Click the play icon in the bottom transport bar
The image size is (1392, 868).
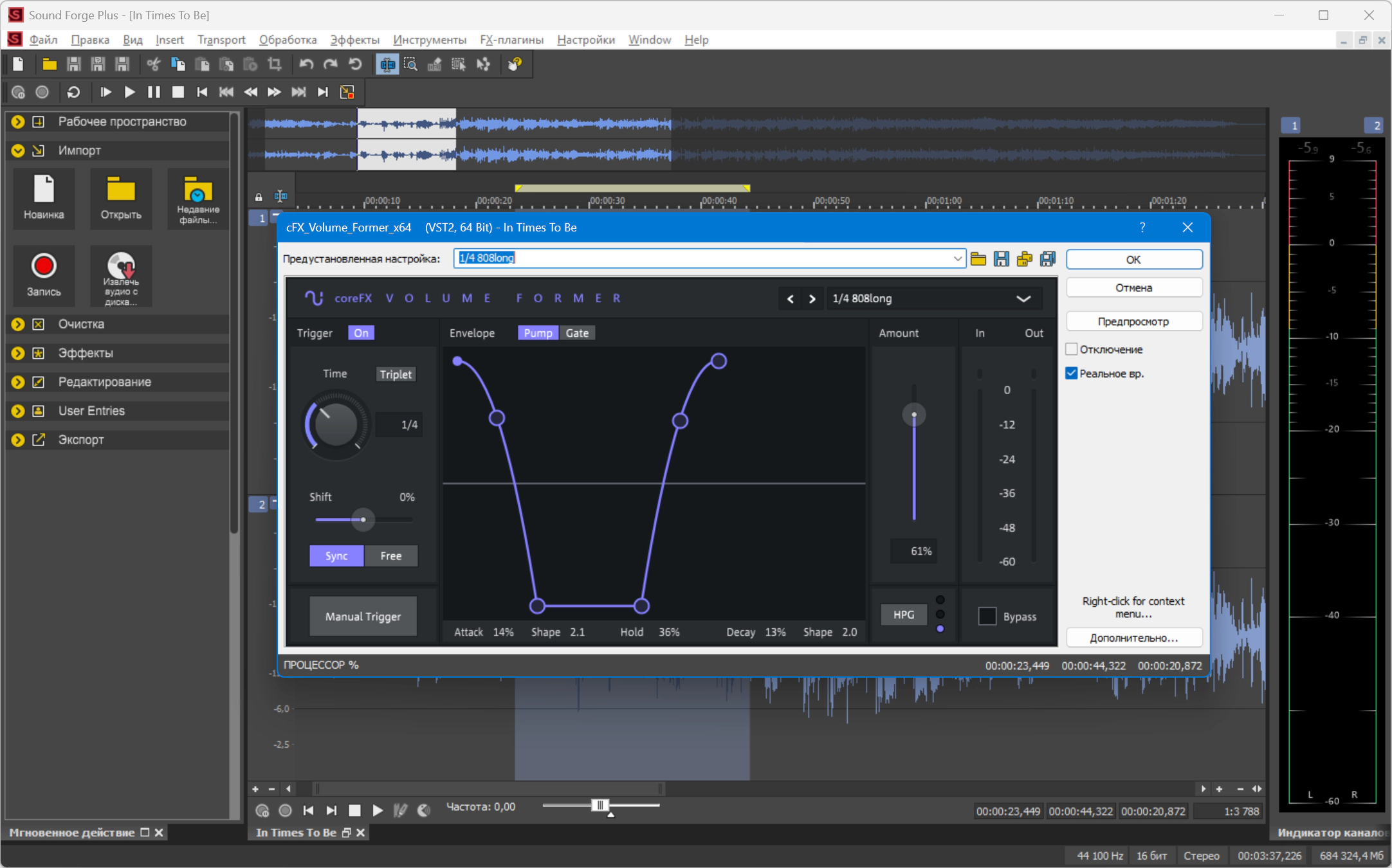(378, 811)
